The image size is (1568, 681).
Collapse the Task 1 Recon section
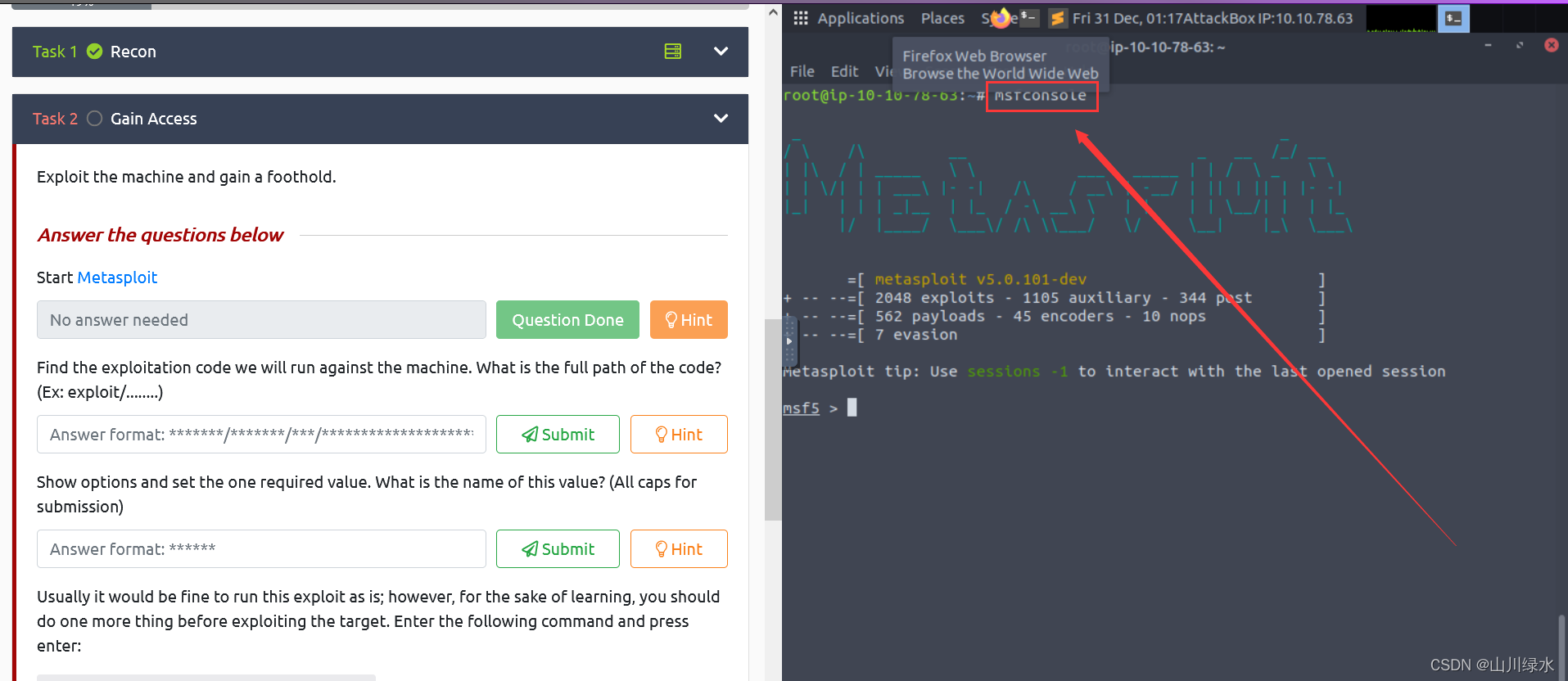coord(721,52)
